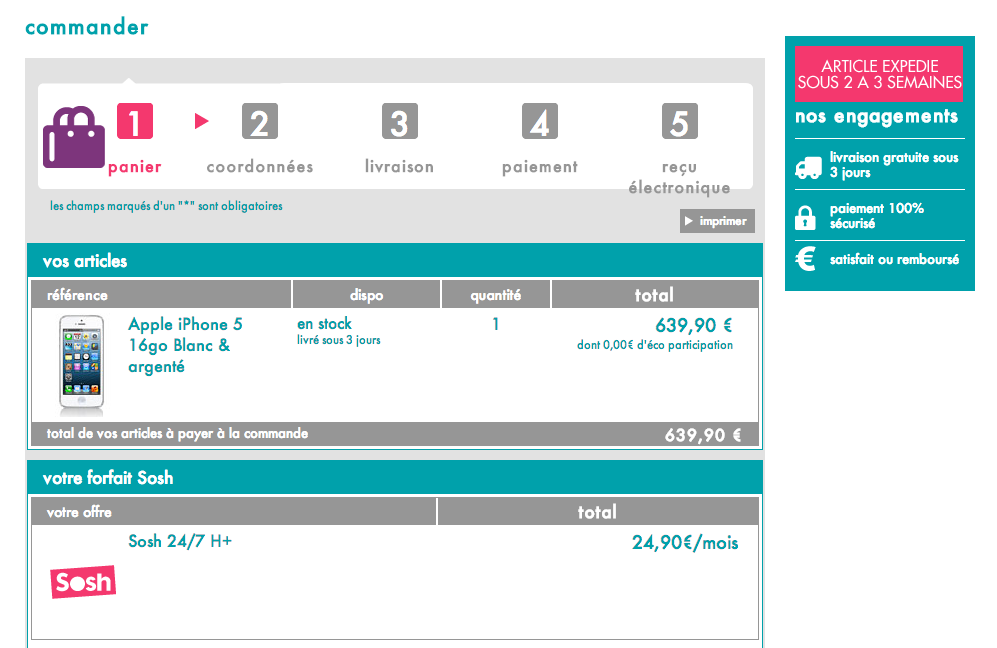Click the padlock secure payment icon
The image size is (997, 648).
(x=805, y=218)
